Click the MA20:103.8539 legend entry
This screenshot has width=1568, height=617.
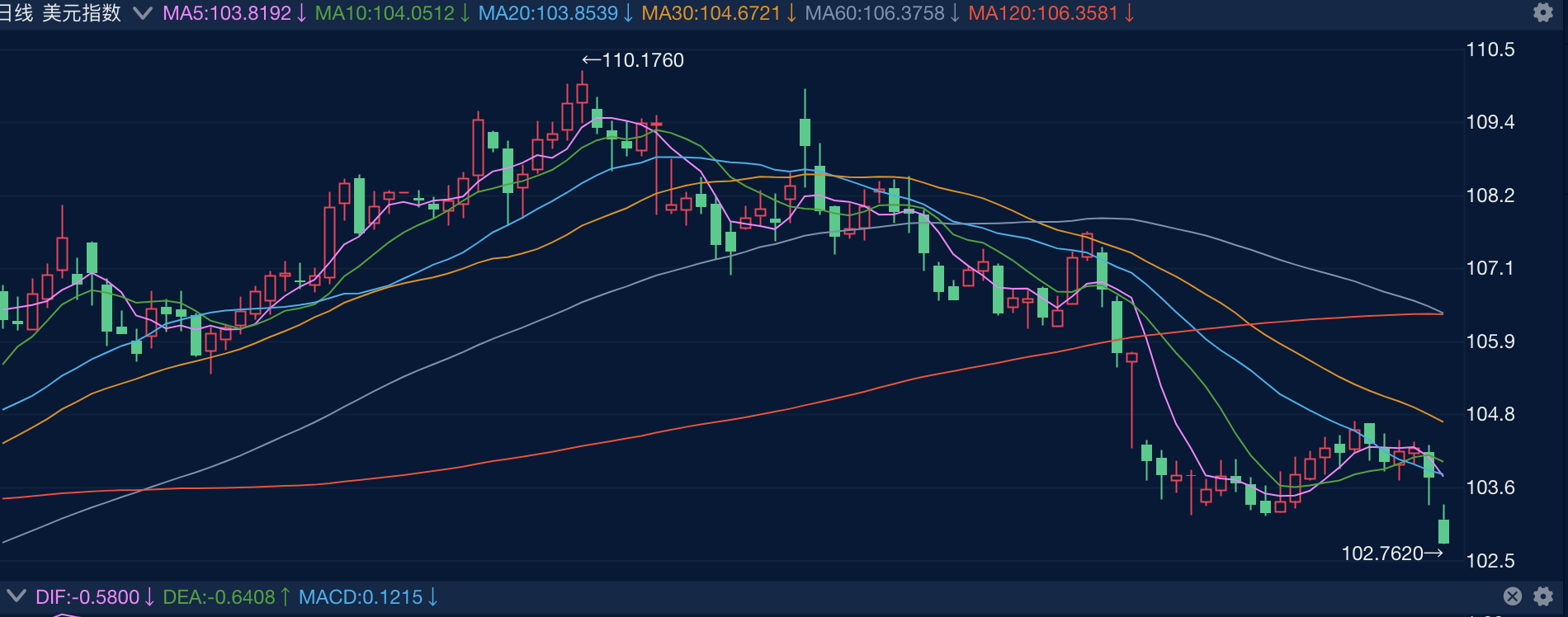548,13
